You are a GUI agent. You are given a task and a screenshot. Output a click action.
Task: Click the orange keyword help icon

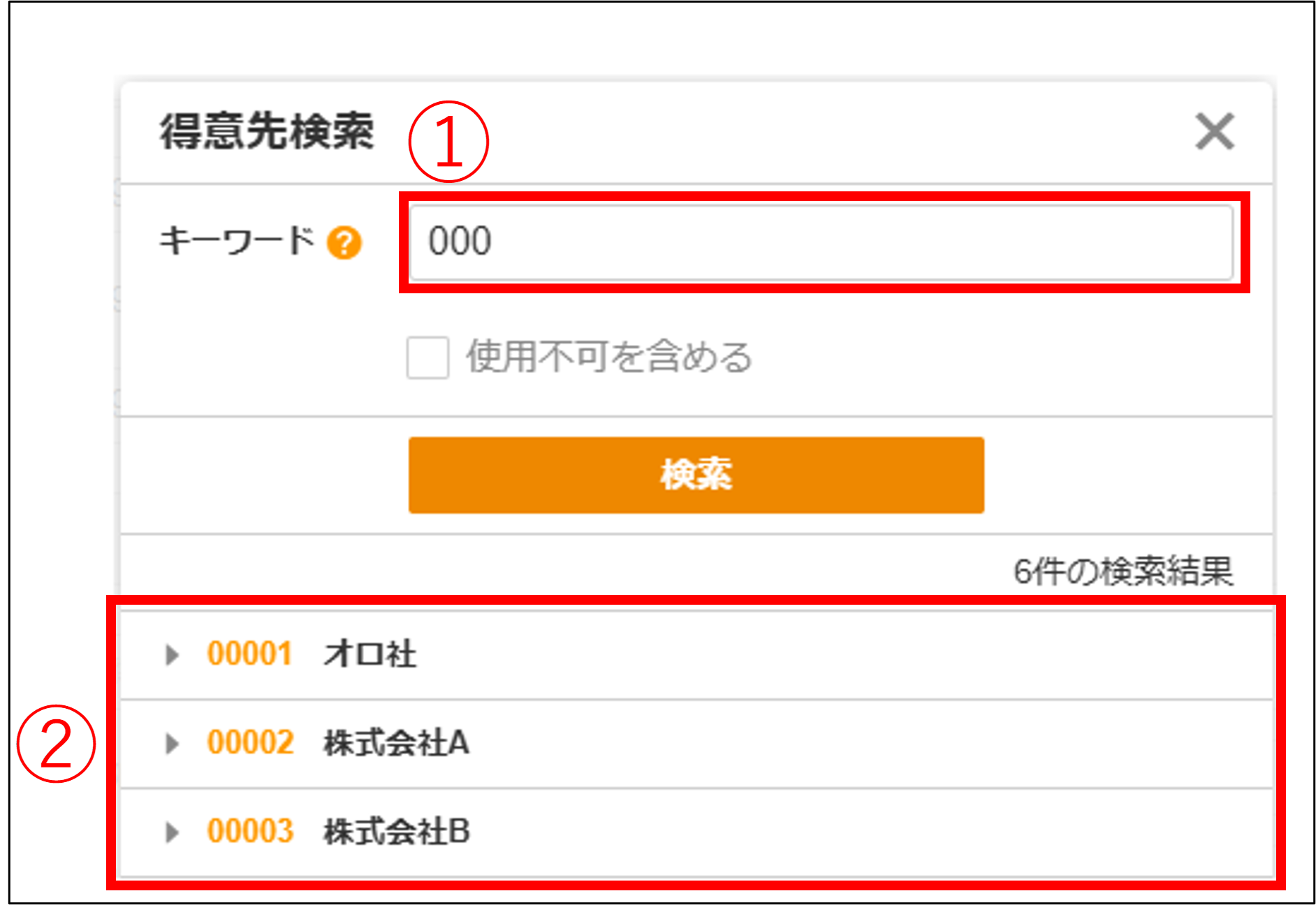pos(344,243)
